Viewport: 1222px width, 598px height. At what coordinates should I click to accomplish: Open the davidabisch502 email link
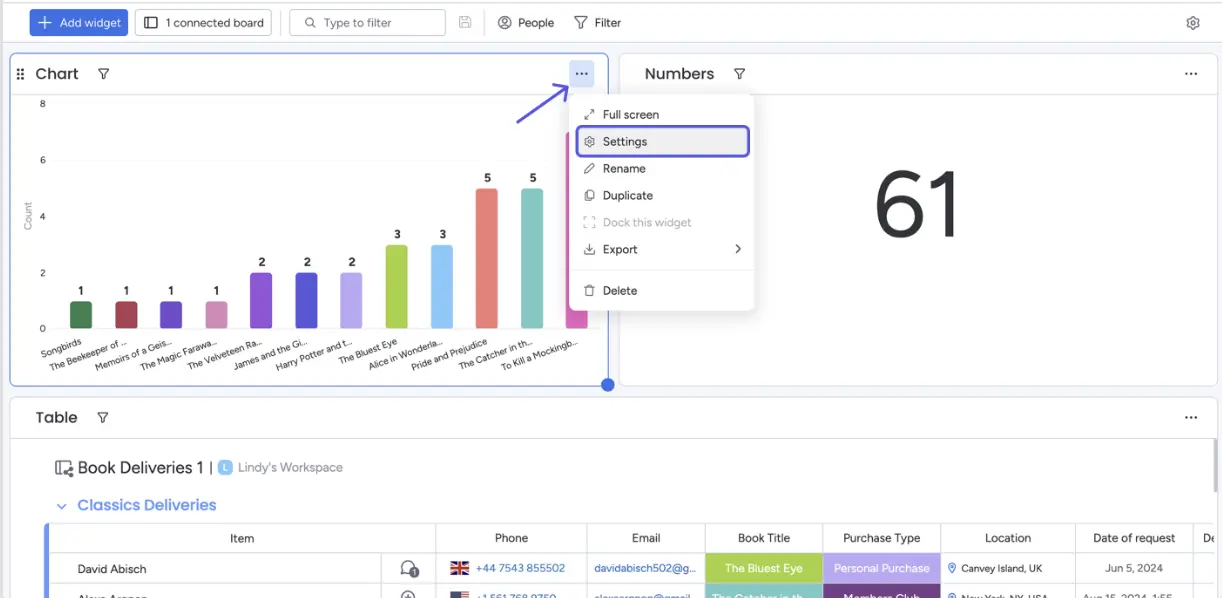pos(645,568)
